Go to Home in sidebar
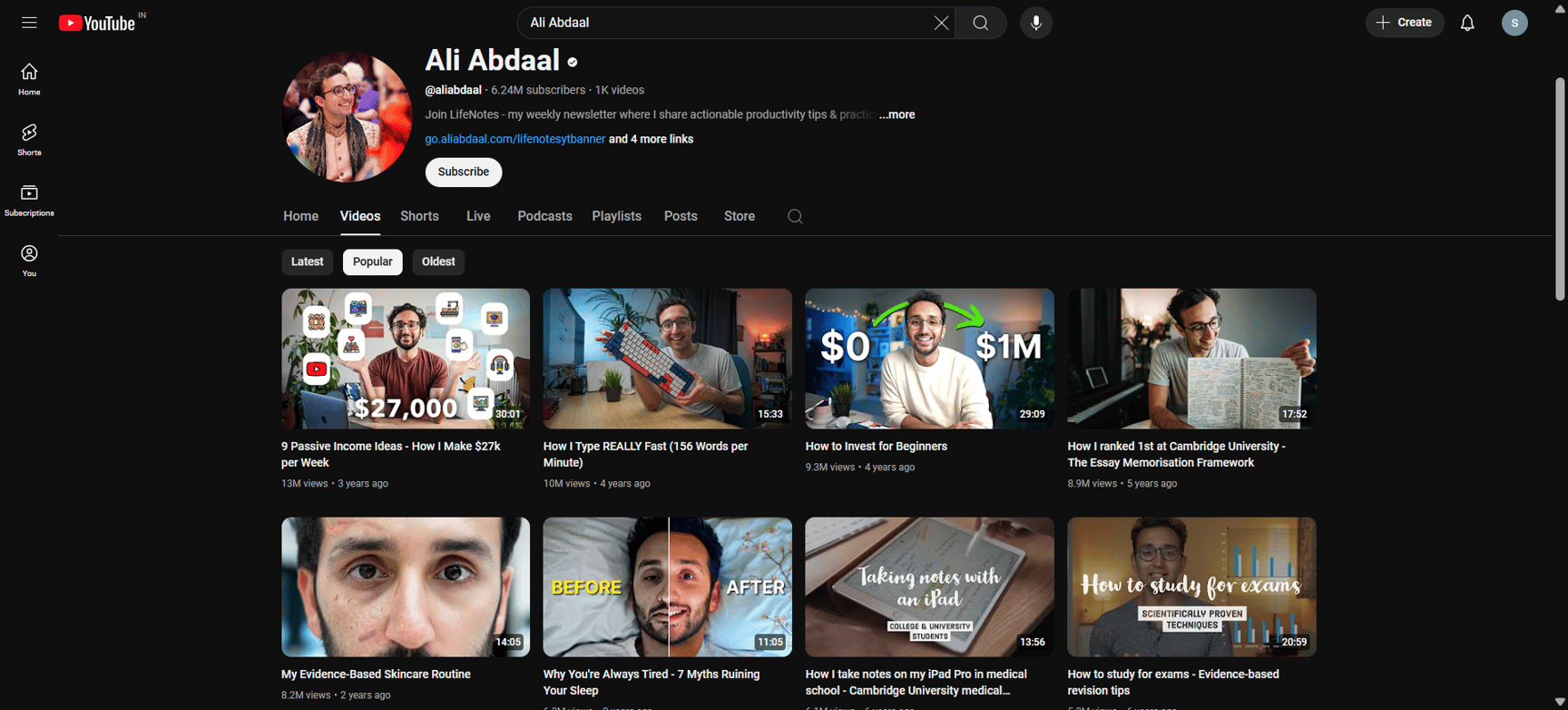The width and height of the screenshot is (1568, 710). 29,79
